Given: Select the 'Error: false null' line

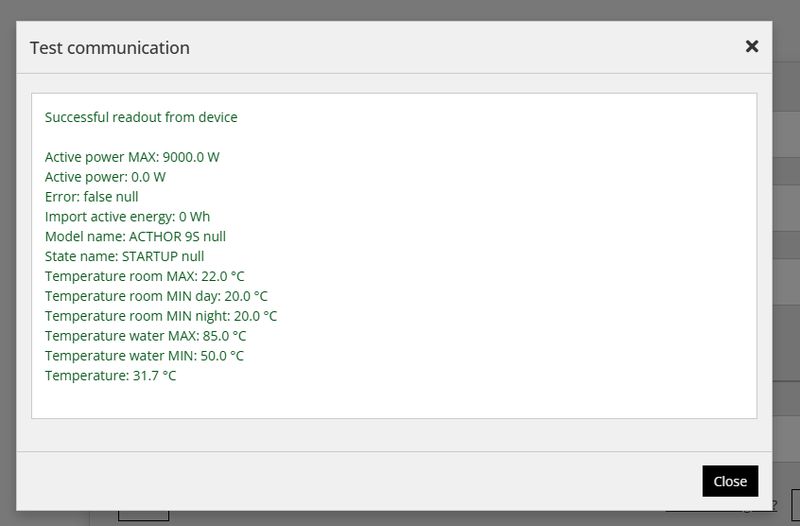Looking at the screenshot, I should (x=91, y=197).
